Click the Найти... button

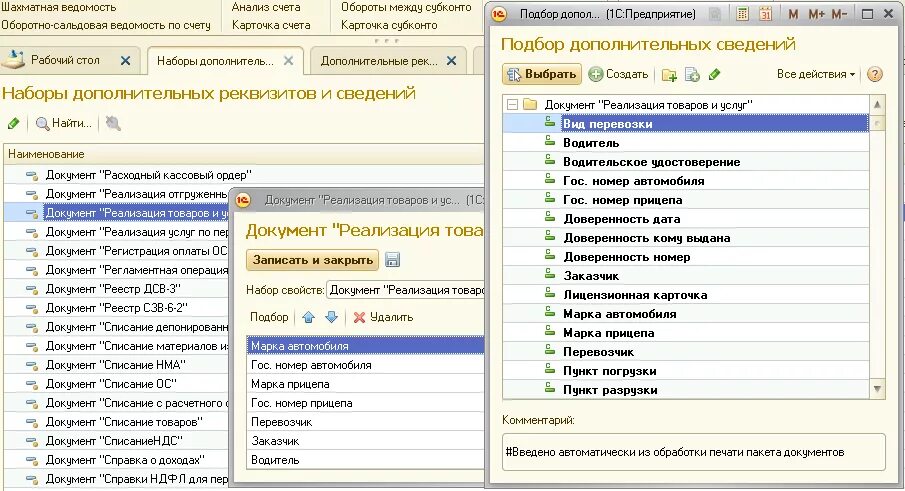[63, 123]
